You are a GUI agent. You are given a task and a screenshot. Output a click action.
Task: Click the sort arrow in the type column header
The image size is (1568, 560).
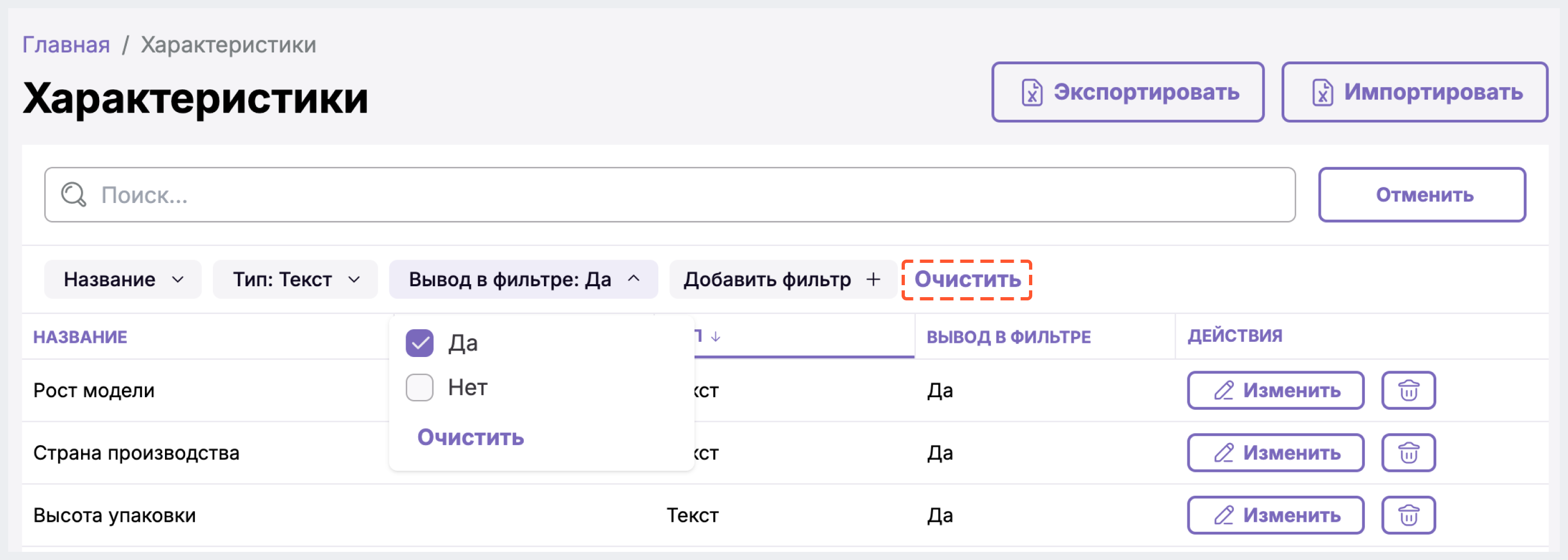click(716, 337)
